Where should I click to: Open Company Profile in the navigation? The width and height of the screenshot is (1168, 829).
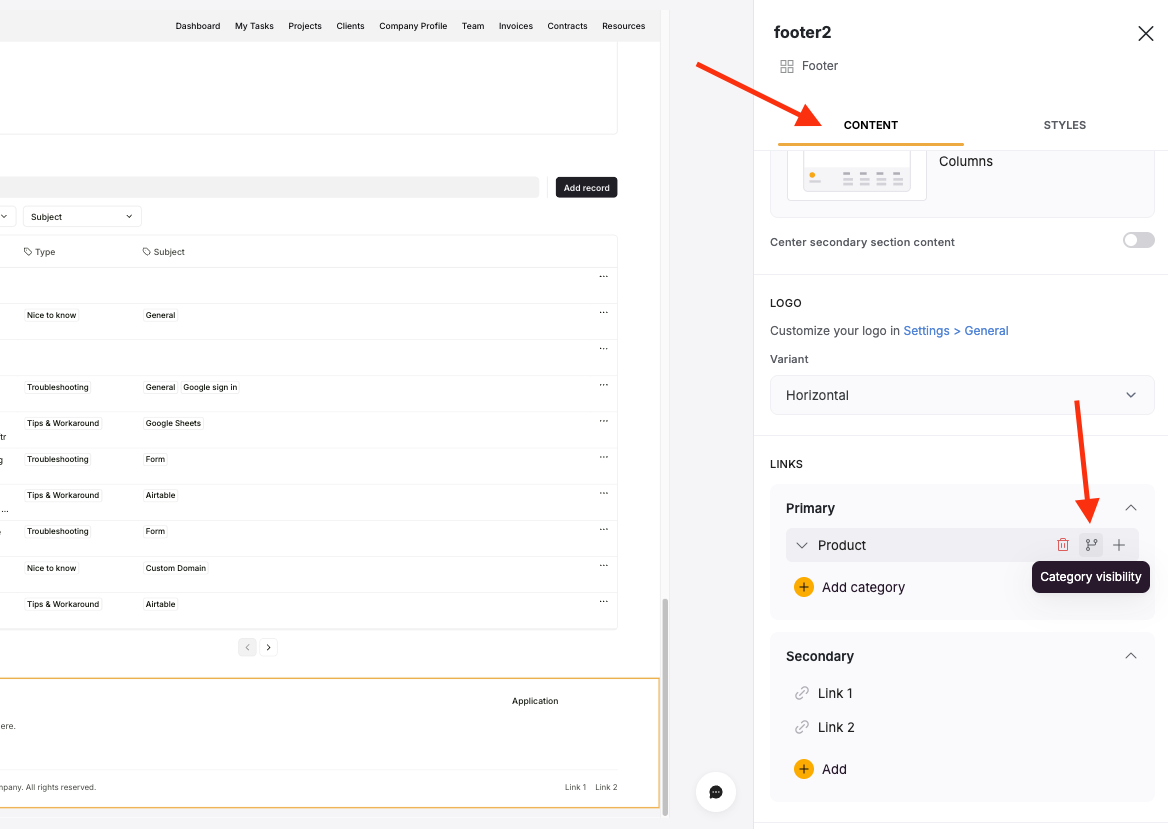coord(413,26)
